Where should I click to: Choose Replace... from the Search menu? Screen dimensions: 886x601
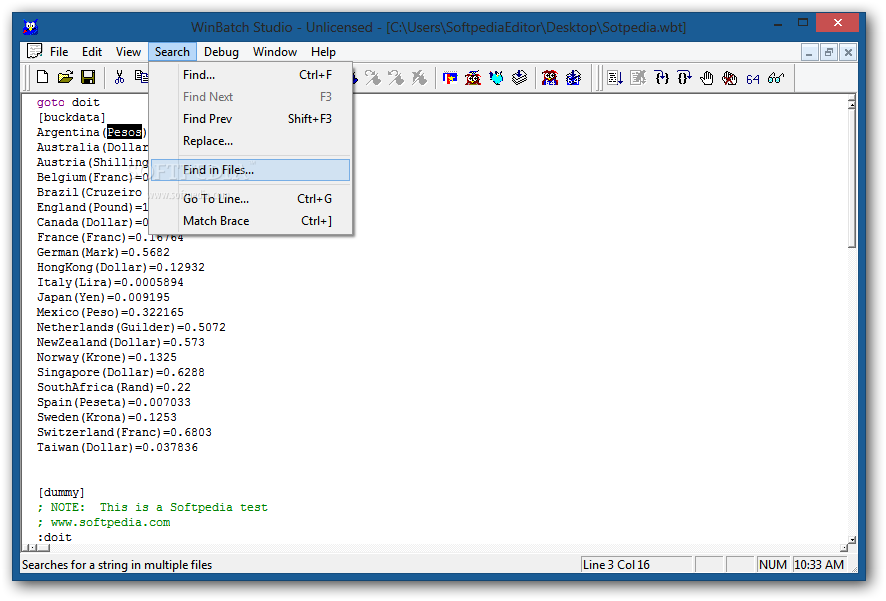click(250, 141)
